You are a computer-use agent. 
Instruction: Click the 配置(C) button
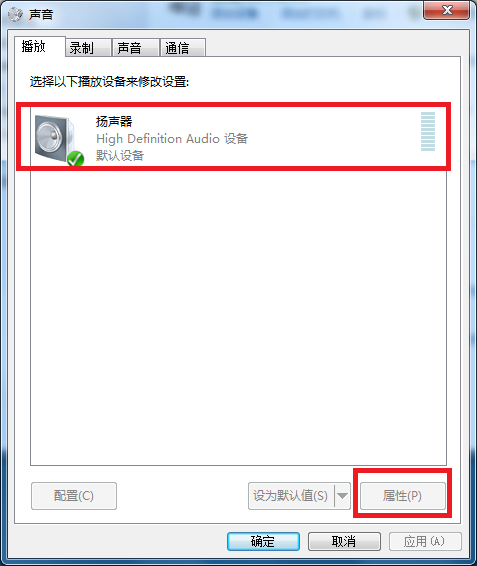74,496
